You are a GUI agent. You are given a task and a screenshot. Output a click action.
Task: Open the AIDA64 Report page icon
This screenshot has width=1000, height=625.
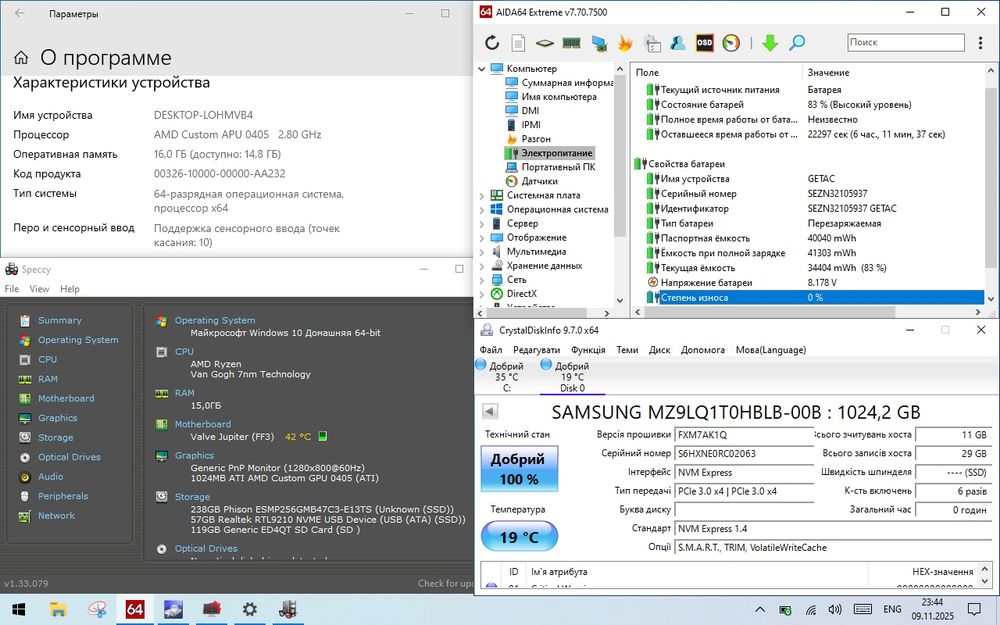(x=518, y=43)
